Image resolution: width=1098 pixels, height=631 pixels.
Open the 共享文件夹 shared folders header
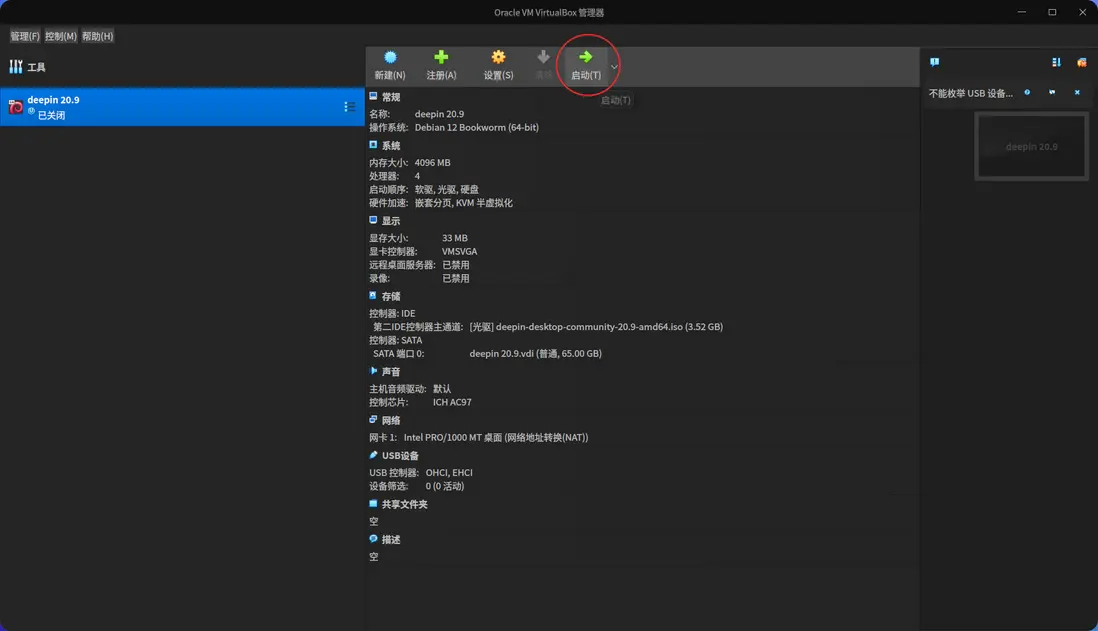click(x=404, y=504)
